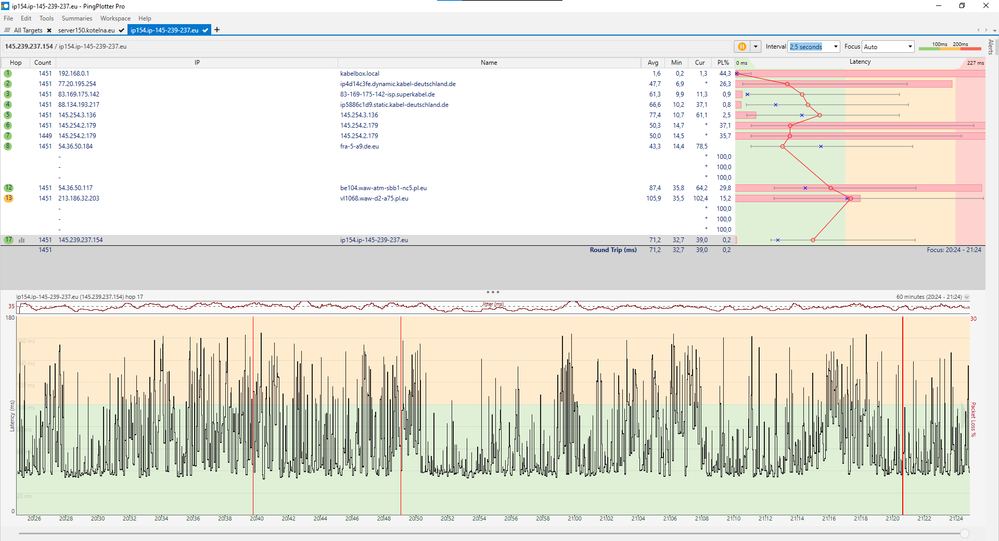Viewport: 999px width, 541px height.
Task: Click the tab scroll right arrow
Action: pyautogui.click(x=986, y=30)
